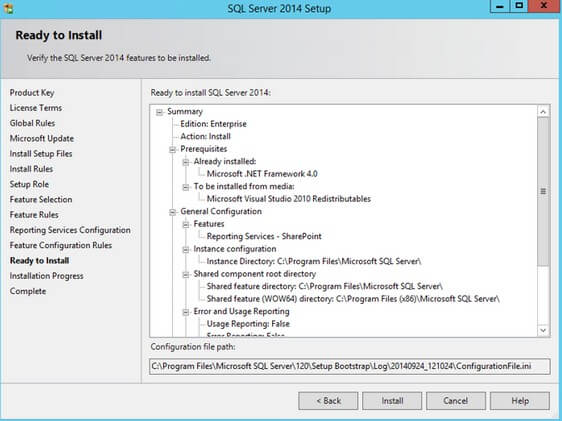Click the scroll down arrow in summary tree
Viewport: 562px width, 421px height.
(x=543, y=330)
